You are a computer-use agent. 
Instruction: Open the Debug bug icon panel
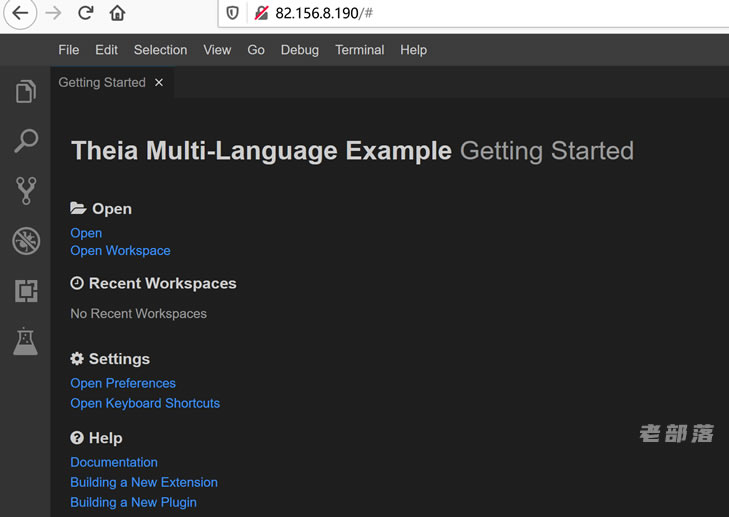click(x=26, y=241)
